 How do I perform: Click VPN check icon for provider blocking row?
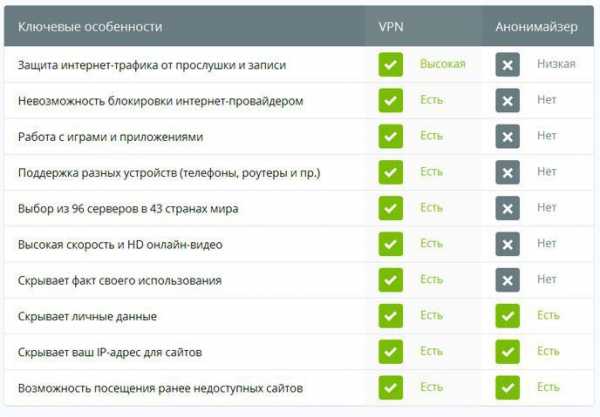[x=391, y=101]
